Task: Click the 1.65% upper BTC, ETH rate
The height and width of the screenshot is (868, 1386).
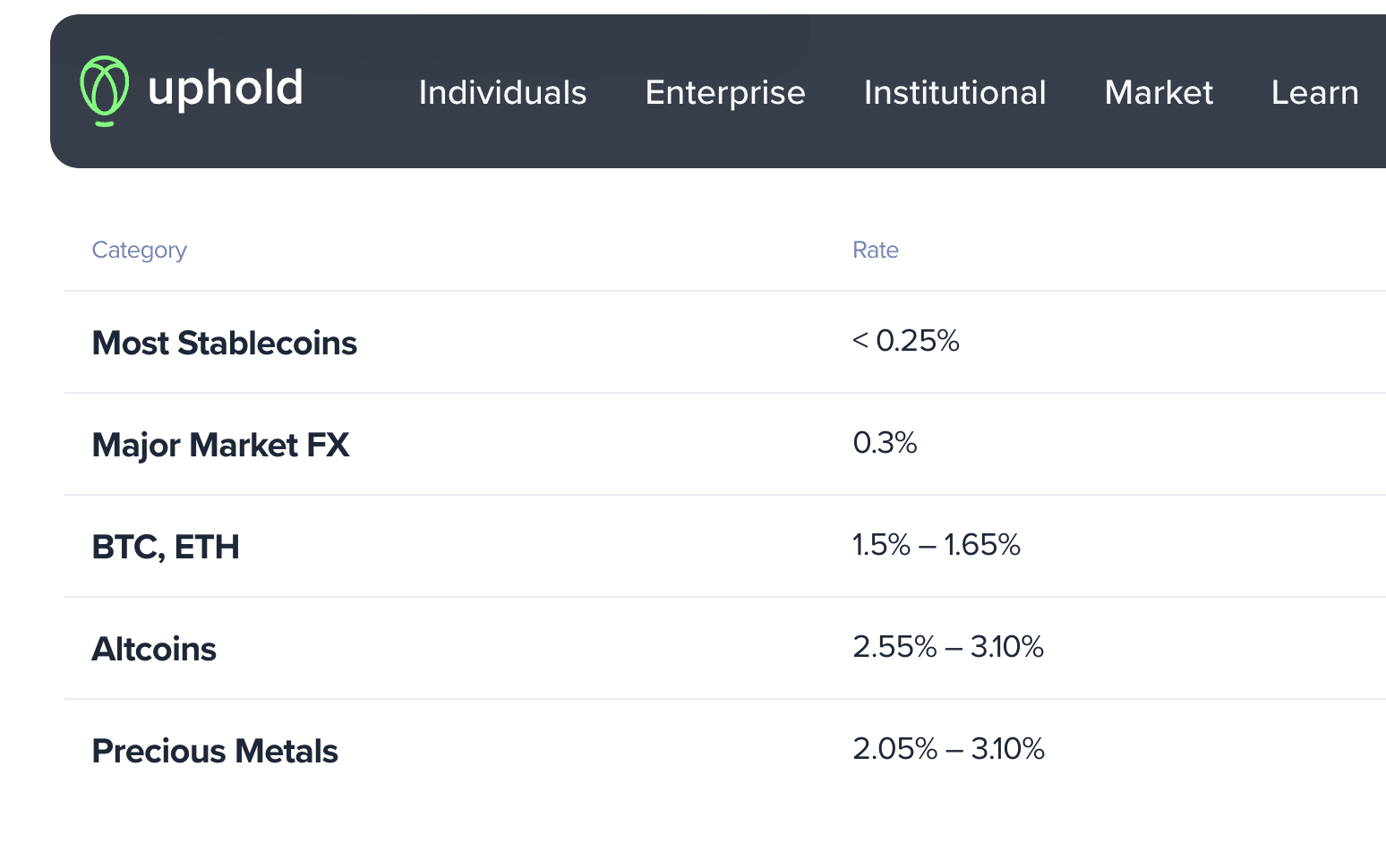Action: click(x=982, y=545)
